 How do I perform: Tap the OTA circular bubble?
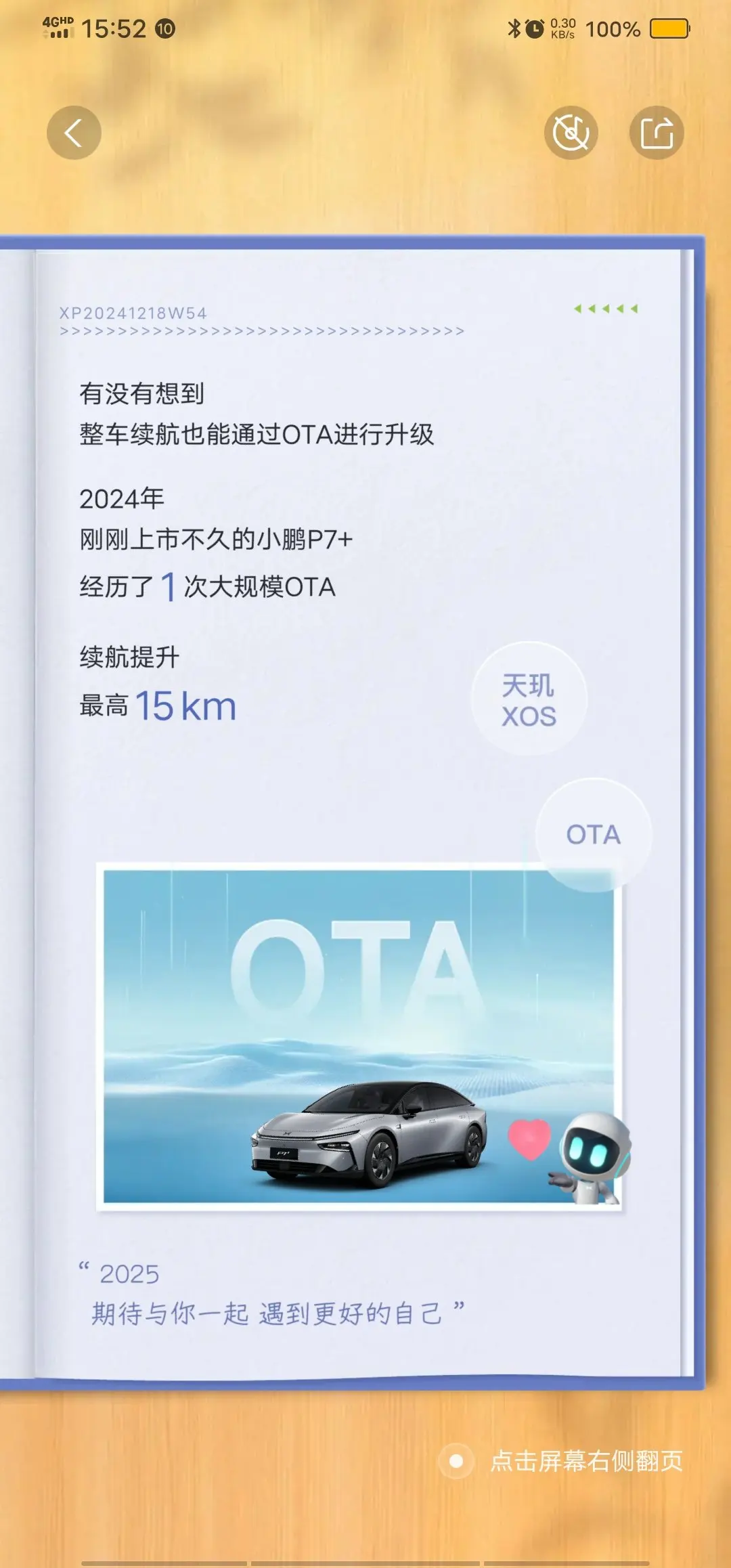point(594,835)
